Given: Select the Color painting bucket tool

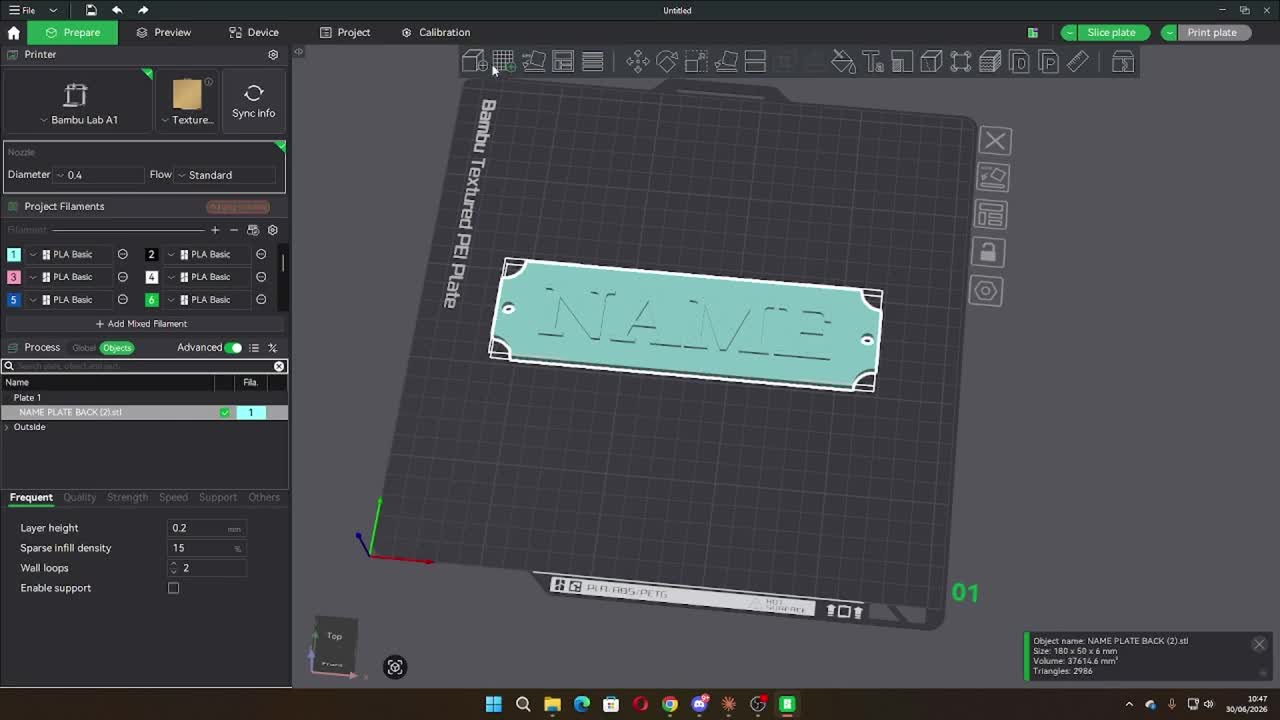Looking at the screenshot, I should [843, 62].
